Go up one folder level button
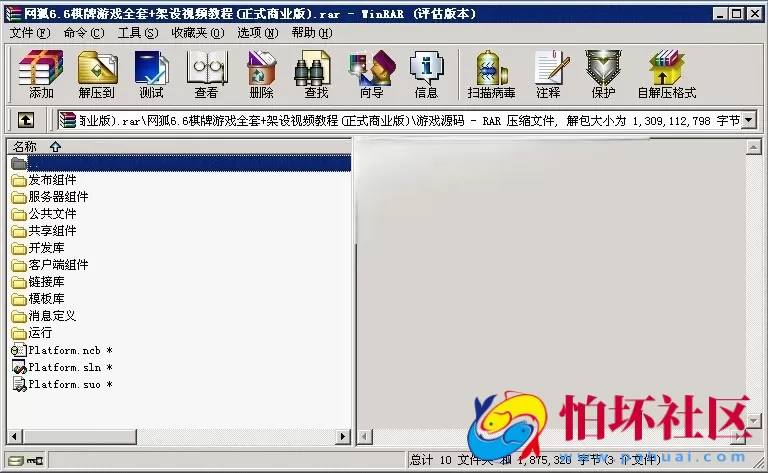This screenshot has width=768, height=473. pos(26,120)
